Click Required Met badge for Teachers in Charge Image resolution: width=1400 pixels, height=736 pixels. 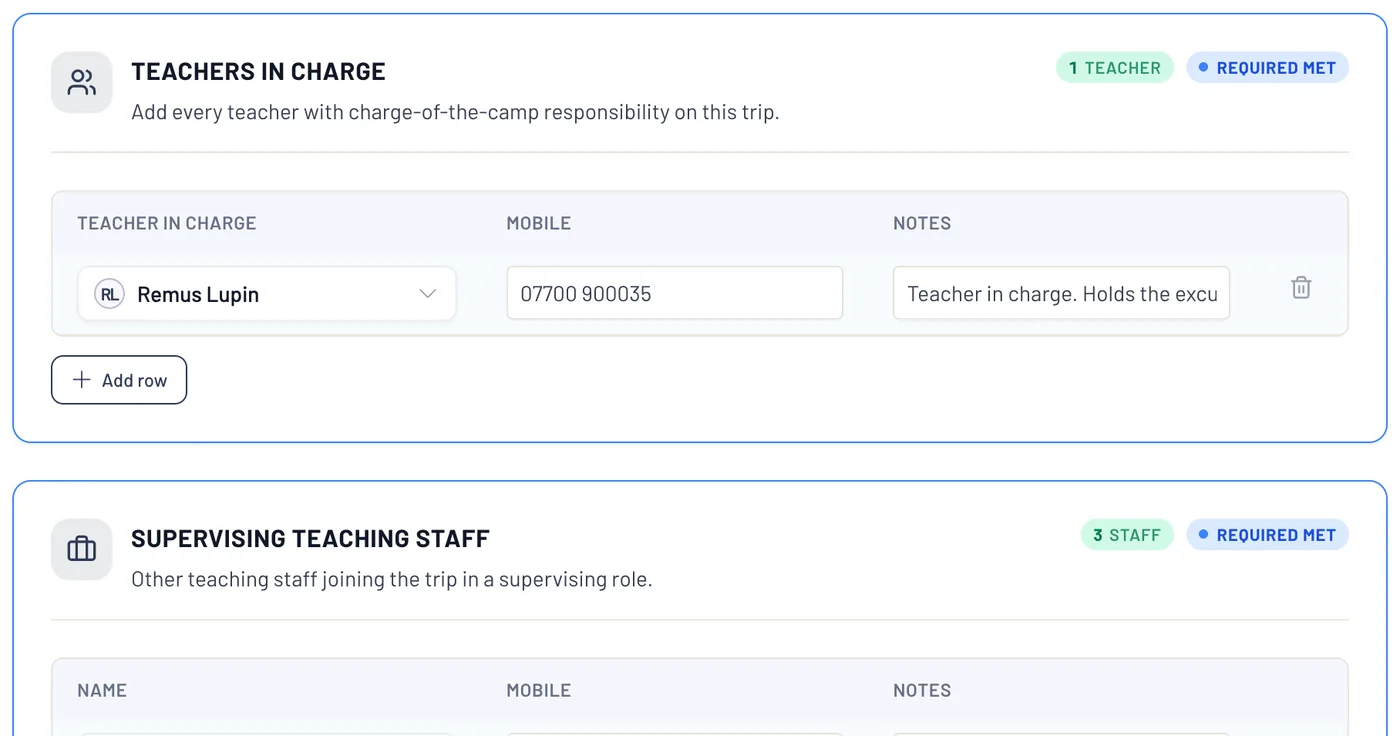[x=1268, y=68]
